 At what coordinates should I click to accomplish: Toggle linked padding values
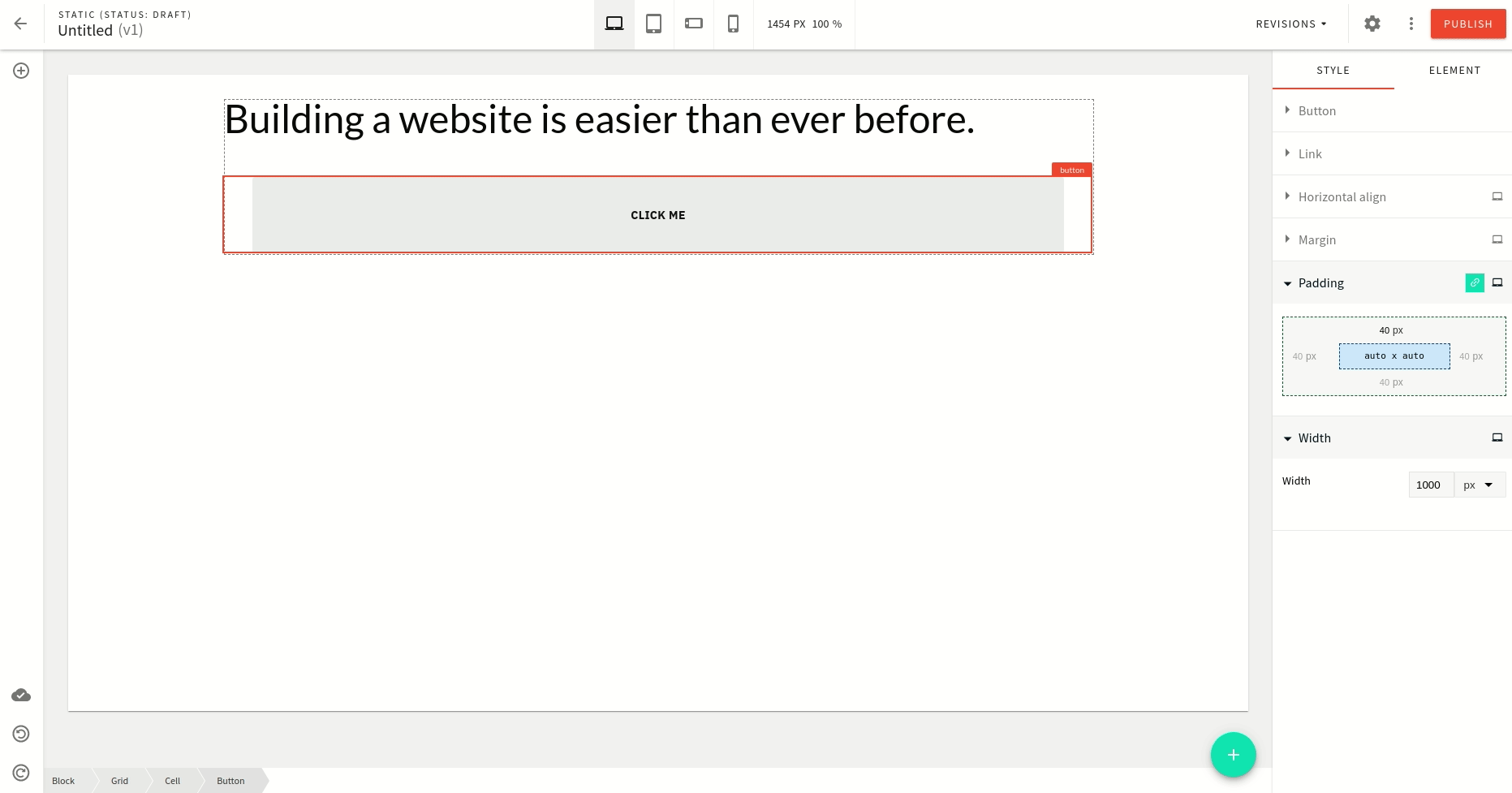pos(1475,282)
